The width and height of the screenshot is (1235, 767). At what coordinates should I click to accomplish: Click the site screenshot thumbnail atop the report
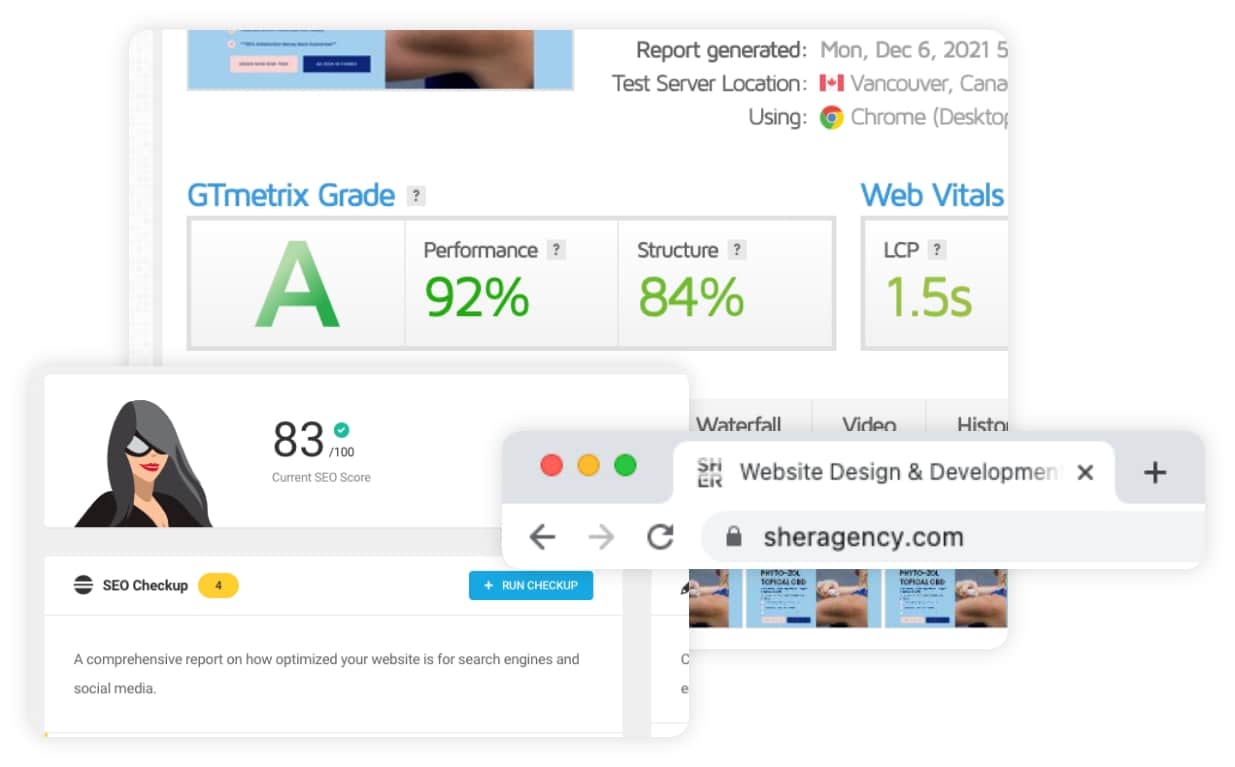click(380, 59)
